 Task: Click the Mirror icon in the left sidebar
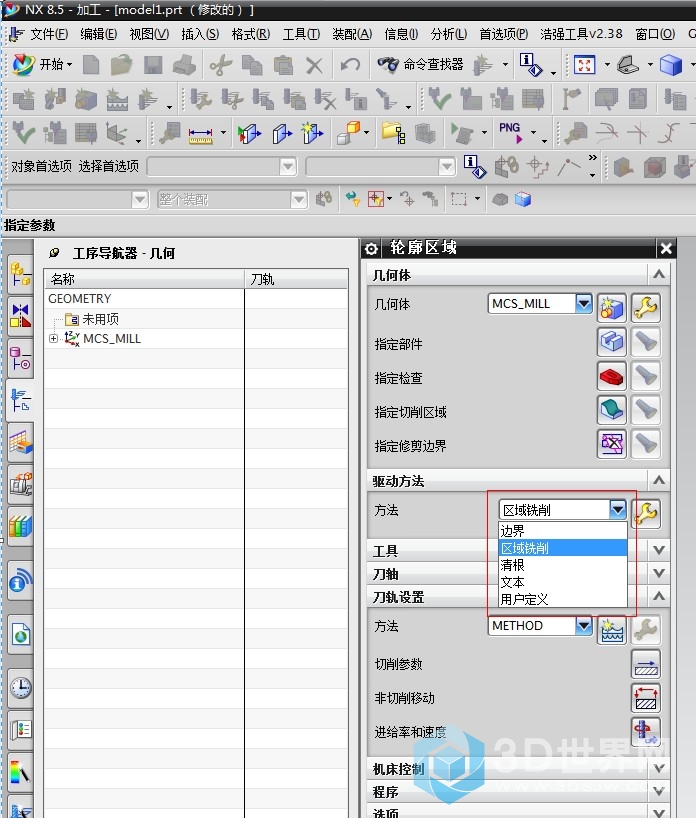[x=20, y=316]
